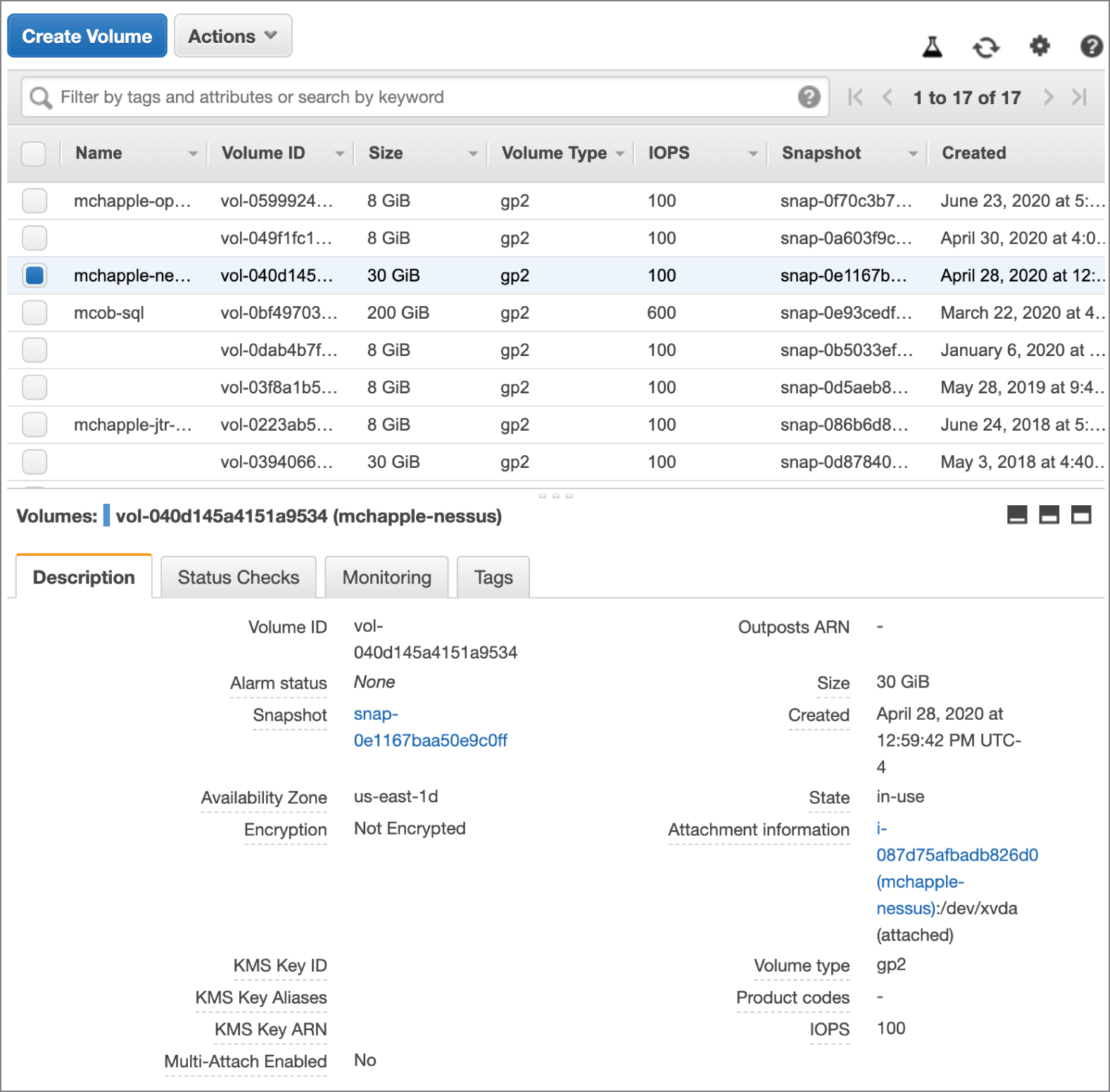Select checkbox for vol-0394066… row
The height and width of the screenshot is (1092, 1110).
pos(34,462)
